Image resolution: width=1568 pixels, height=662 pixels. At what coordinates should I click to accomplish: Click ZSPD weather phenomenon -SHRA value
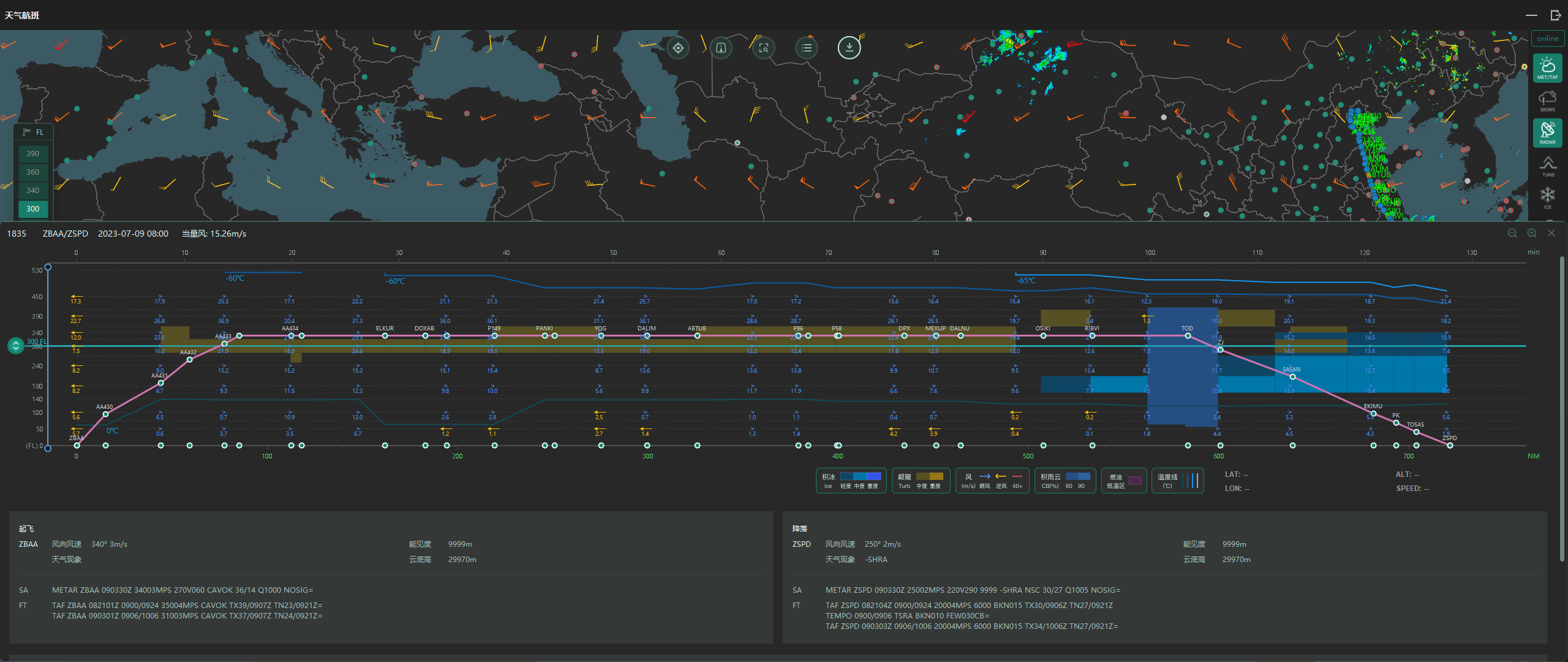click(876, 560)
